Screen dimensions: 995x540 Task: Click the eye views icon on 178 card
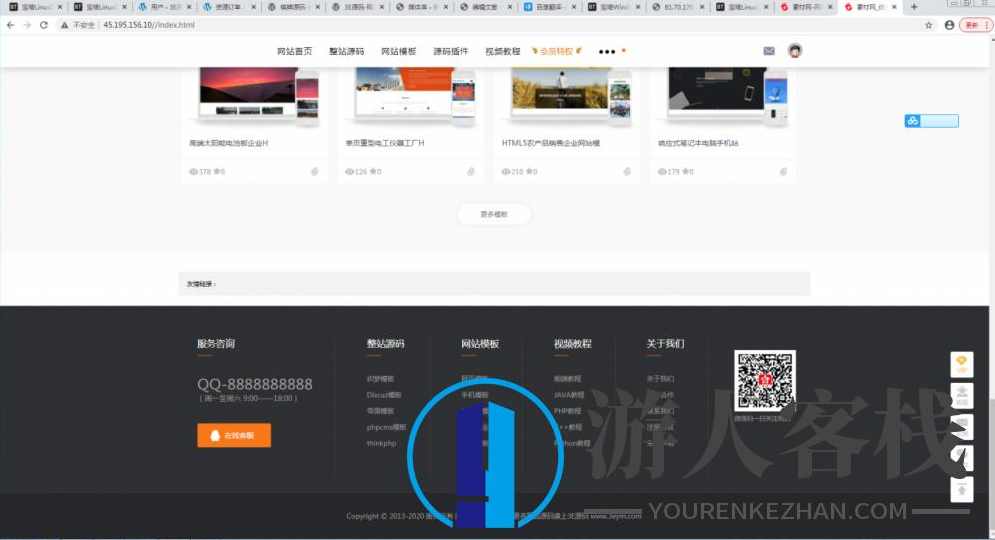click(194, 171)
